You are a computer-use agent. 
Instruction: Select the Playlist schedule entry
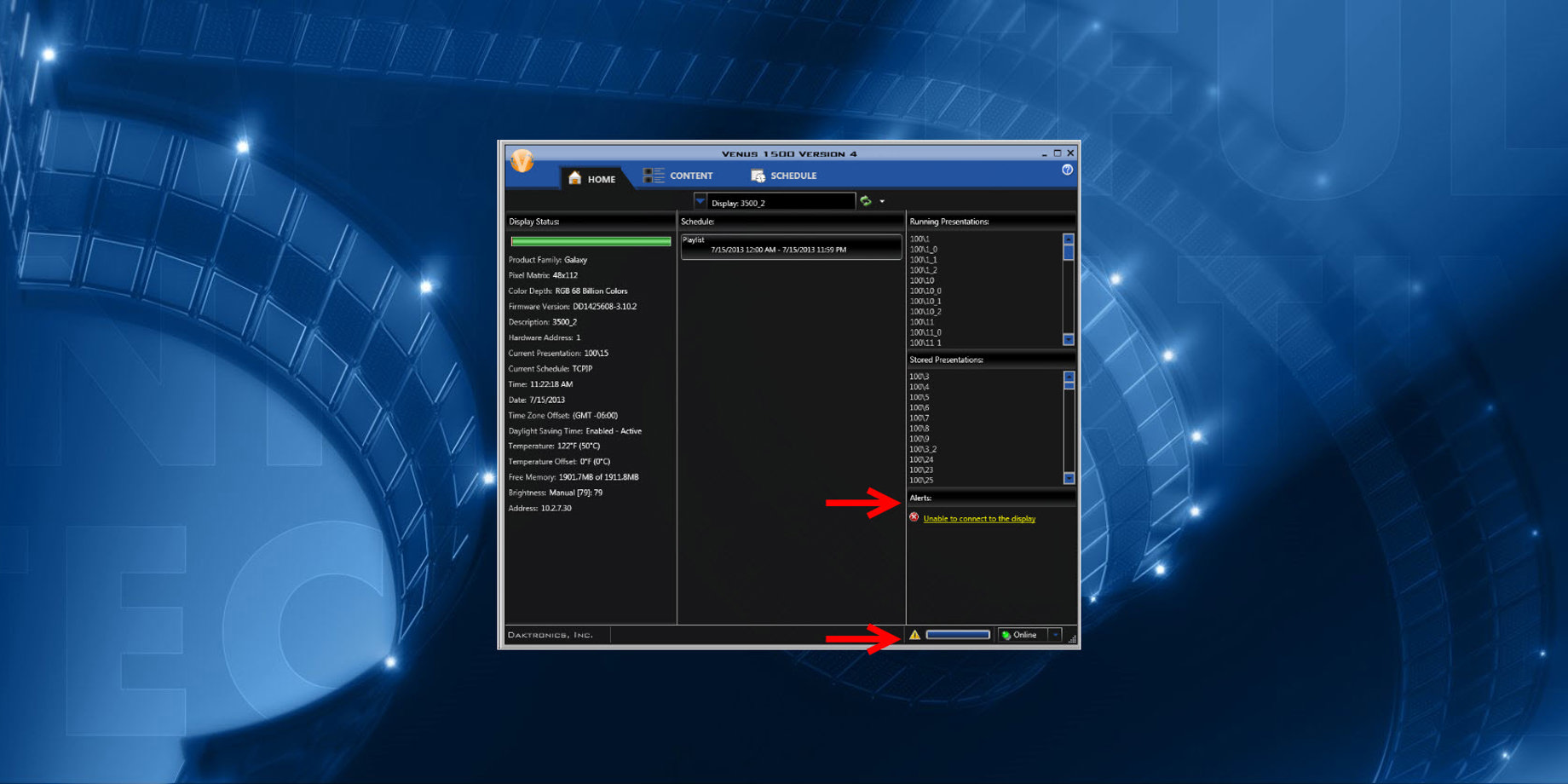tap(790, 245)
